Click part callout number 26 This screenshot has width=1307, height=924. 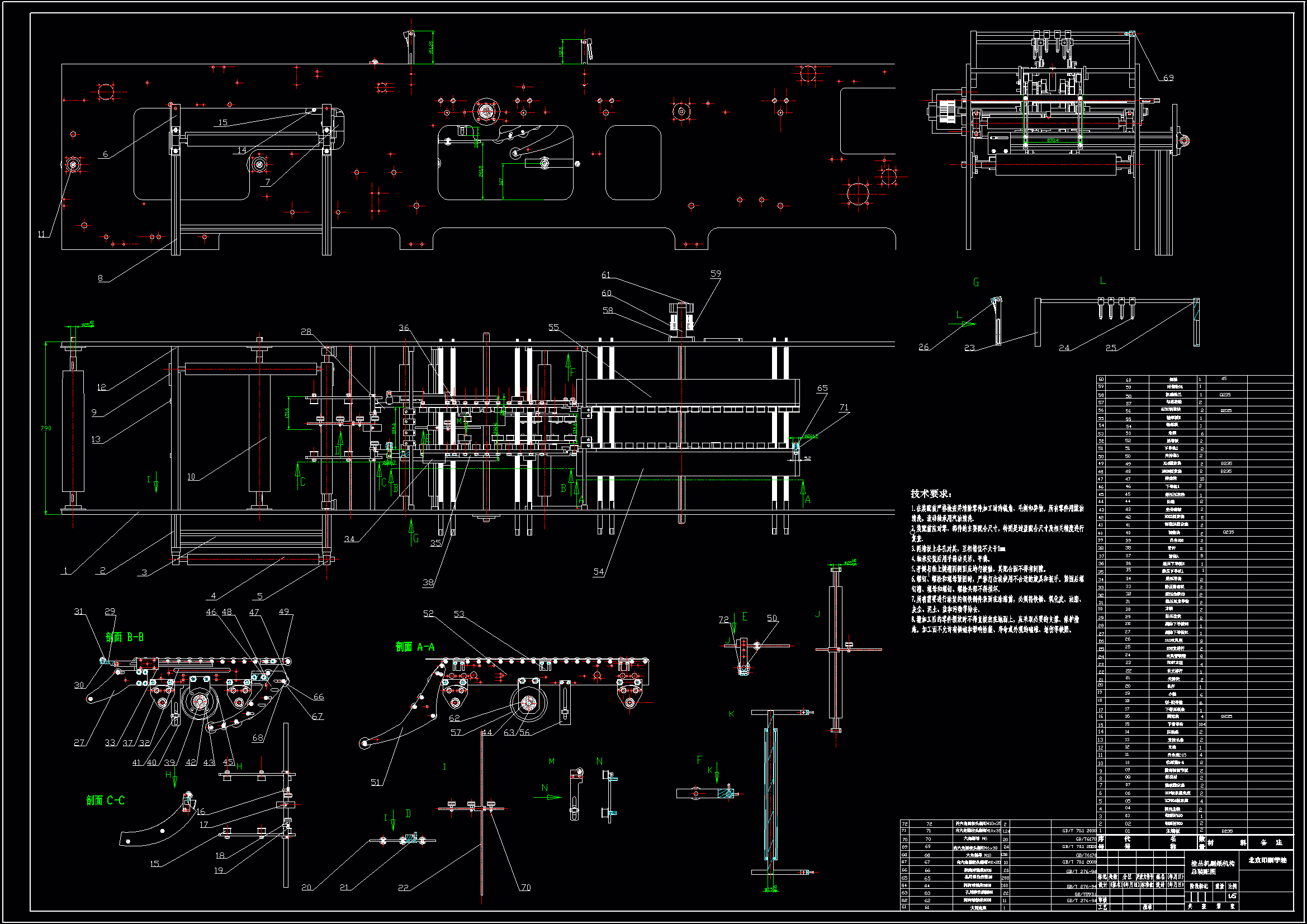924,347
